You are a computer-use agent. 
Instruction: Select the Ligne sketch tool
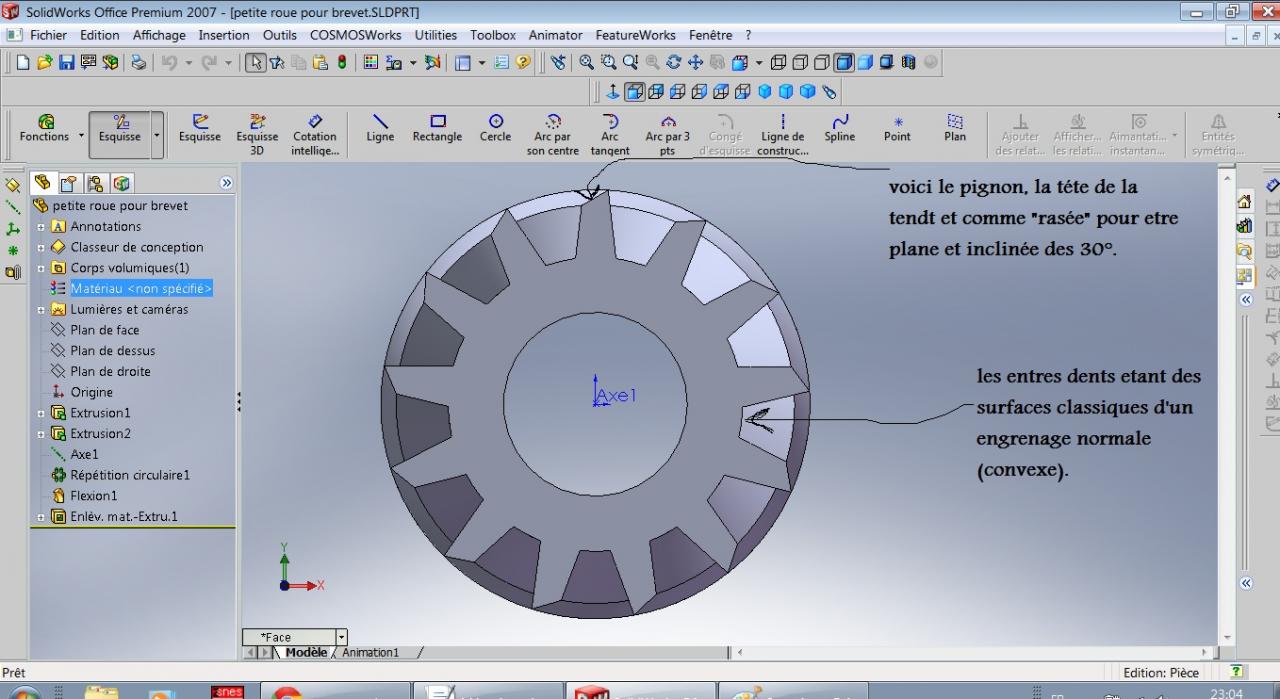[380, 128]
